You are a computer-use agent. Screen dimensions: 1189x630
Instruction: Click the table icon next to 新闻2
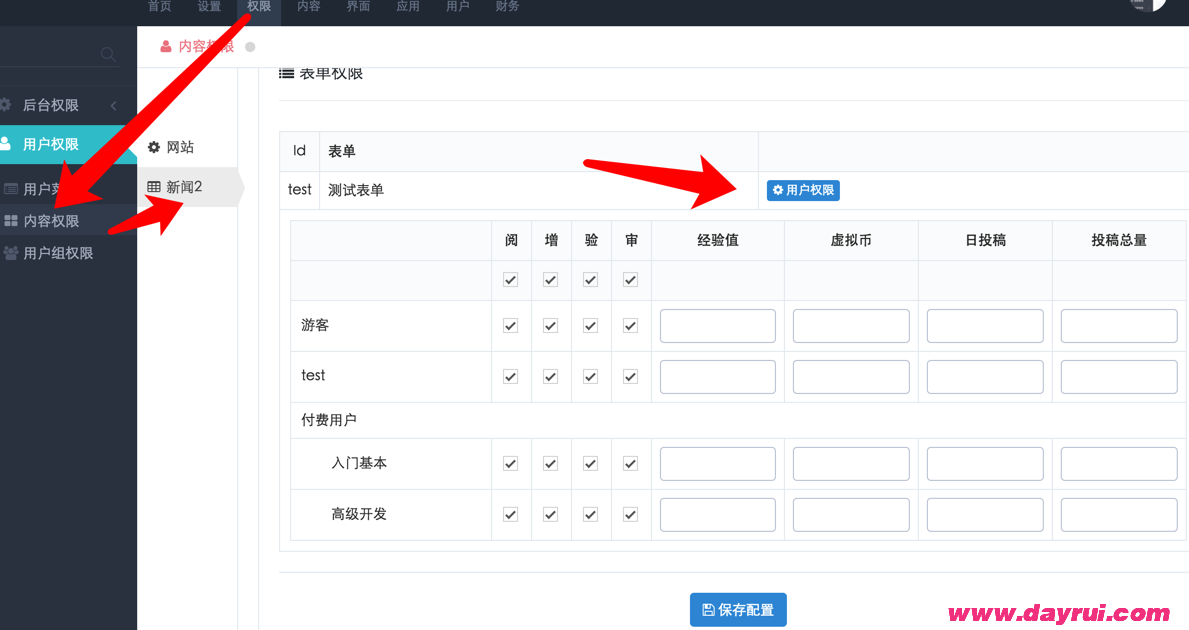(154, 186)
